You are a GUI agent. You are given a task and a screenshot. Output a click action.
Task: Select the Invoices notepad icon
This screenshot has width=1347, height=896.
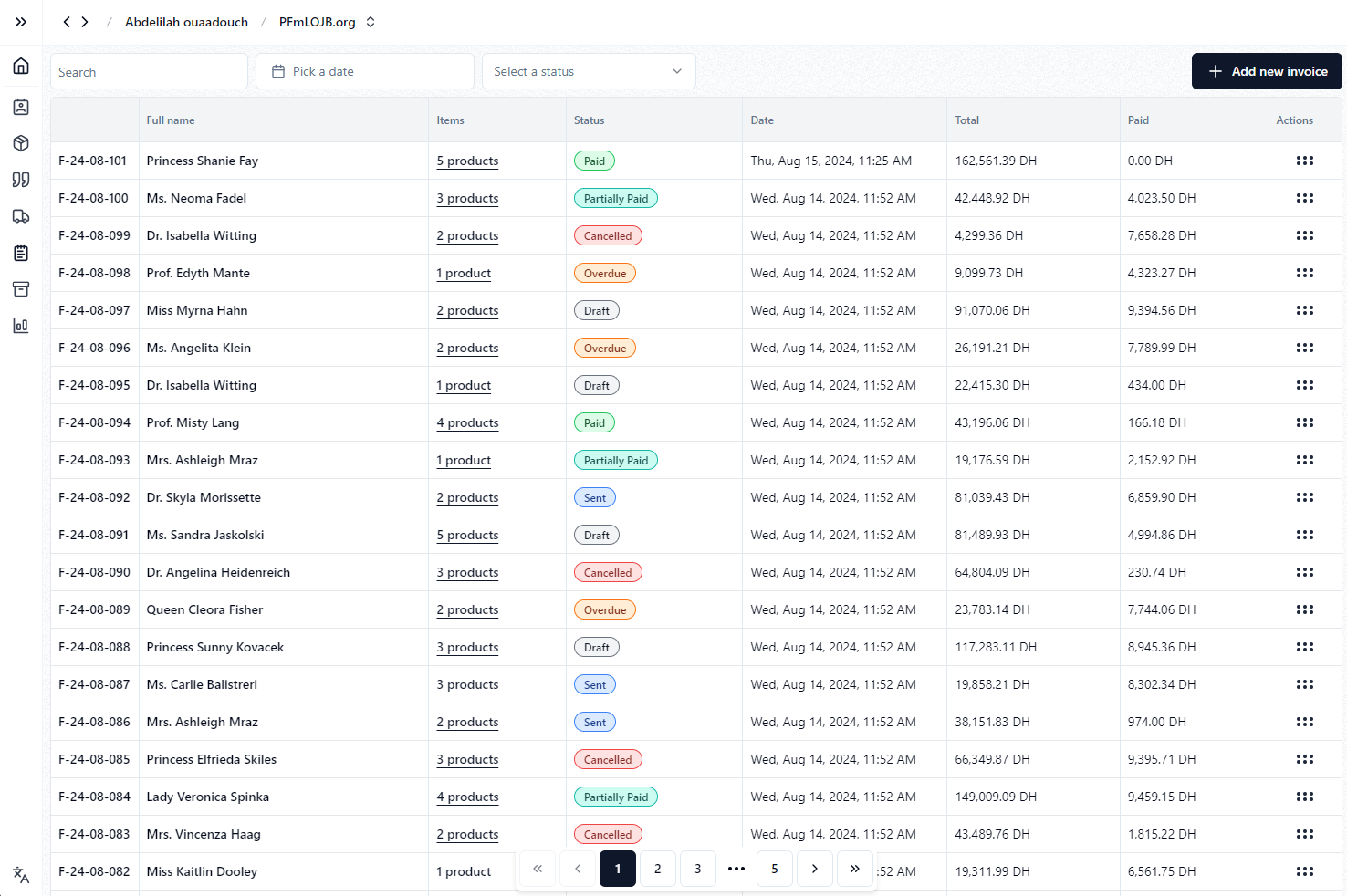point(20,253)
